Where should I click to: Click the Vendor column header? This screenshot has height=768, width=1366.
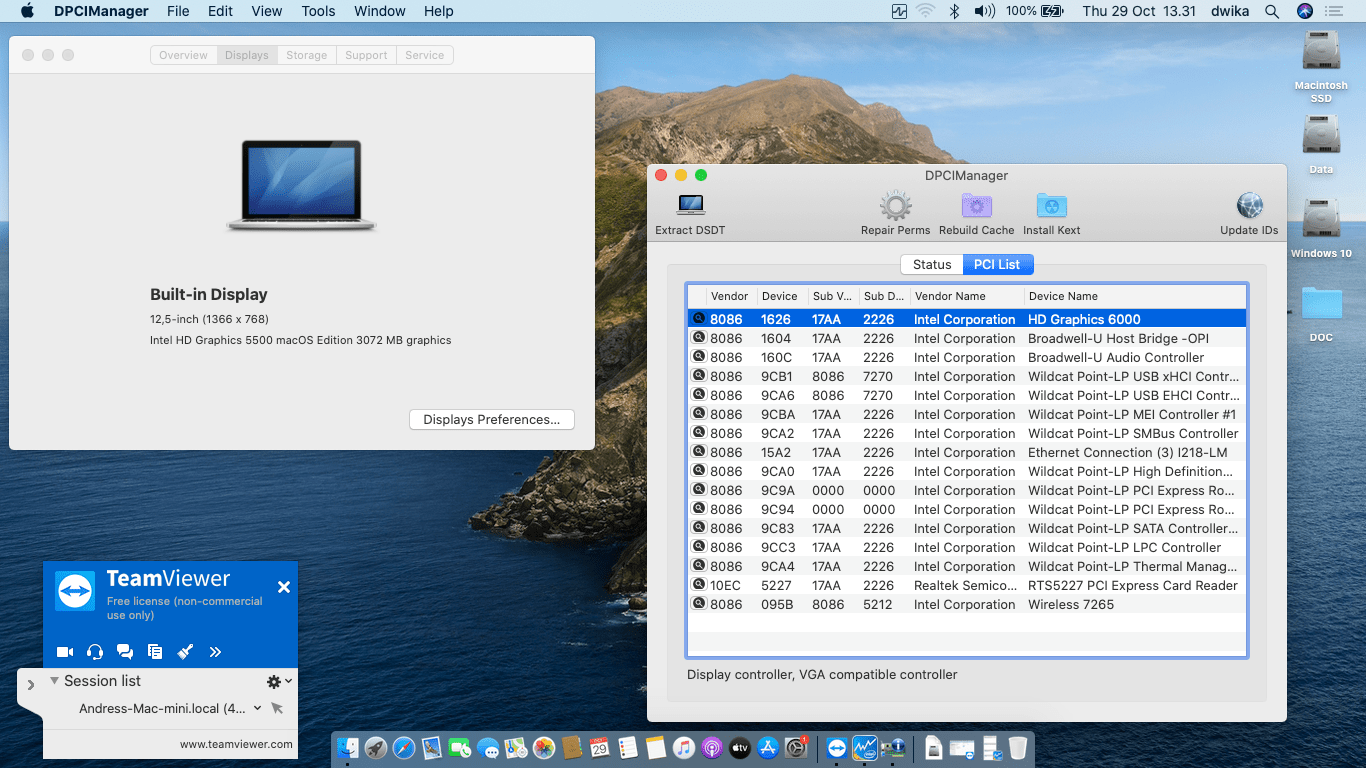[x=731, y=296]
